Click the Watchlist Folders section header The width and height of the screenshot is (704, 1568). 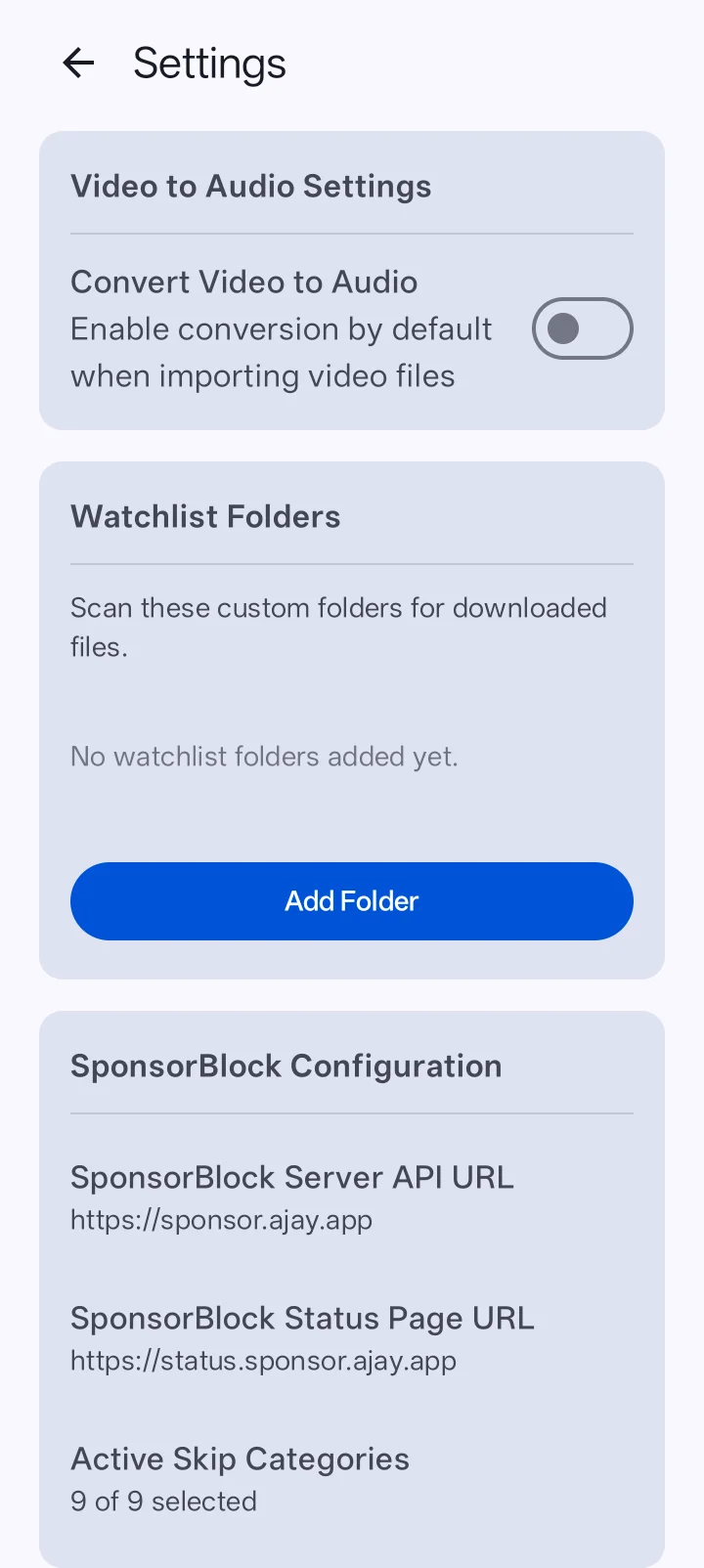coord(205,516)
